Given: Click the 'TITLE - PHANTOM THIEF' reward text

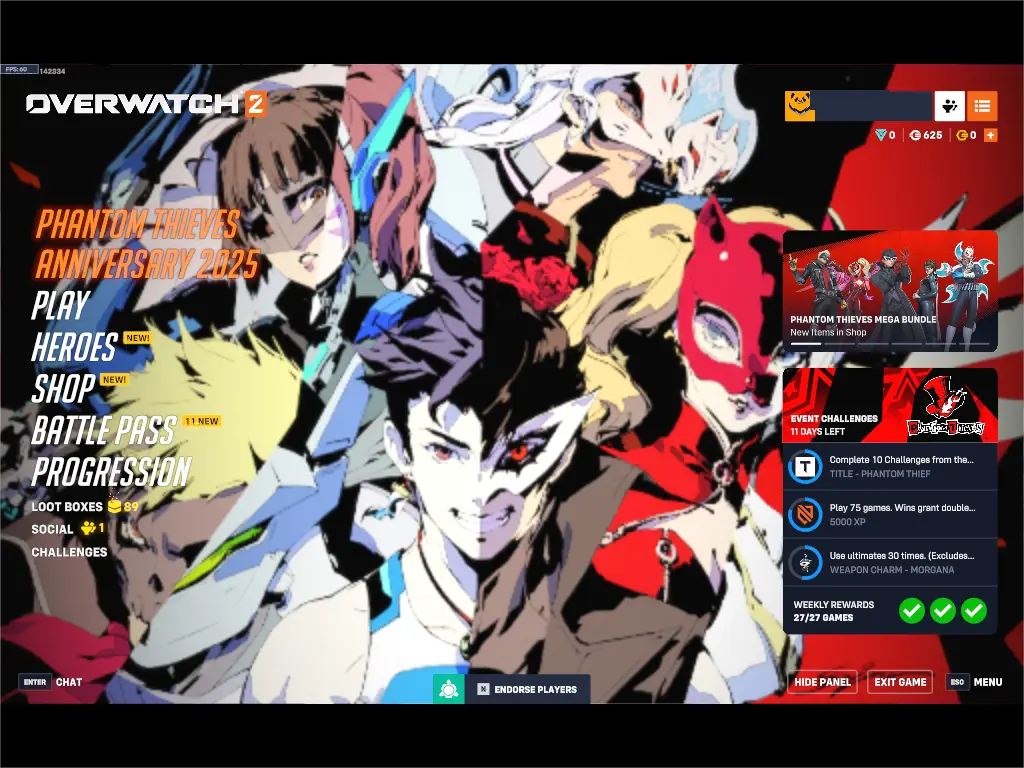Looking at the screenshot, I should click(880, 474).
